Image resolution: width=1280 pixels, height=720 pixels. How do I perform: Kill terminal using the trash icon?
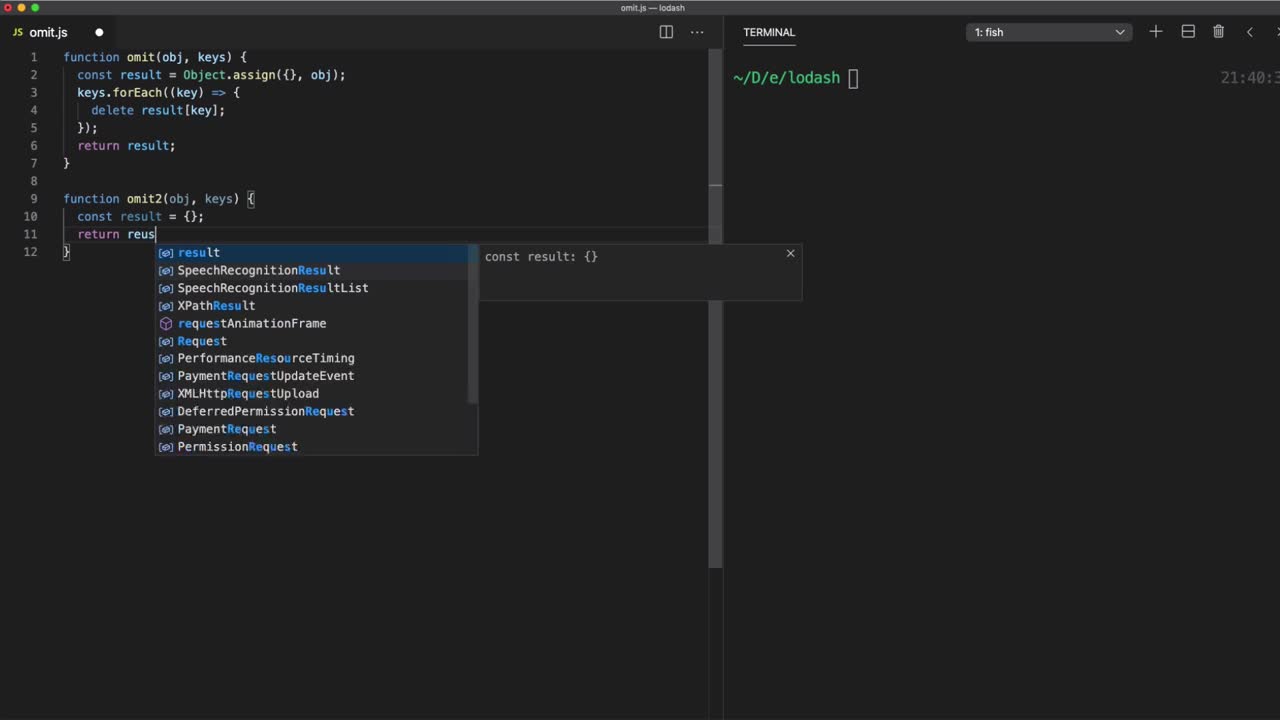coord(1218,32)
